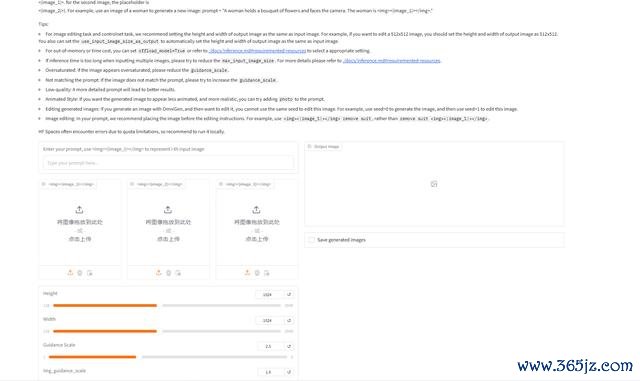The image size is (640, 381).
Task: Focus the prompt text box
Action: coord(168,163)
